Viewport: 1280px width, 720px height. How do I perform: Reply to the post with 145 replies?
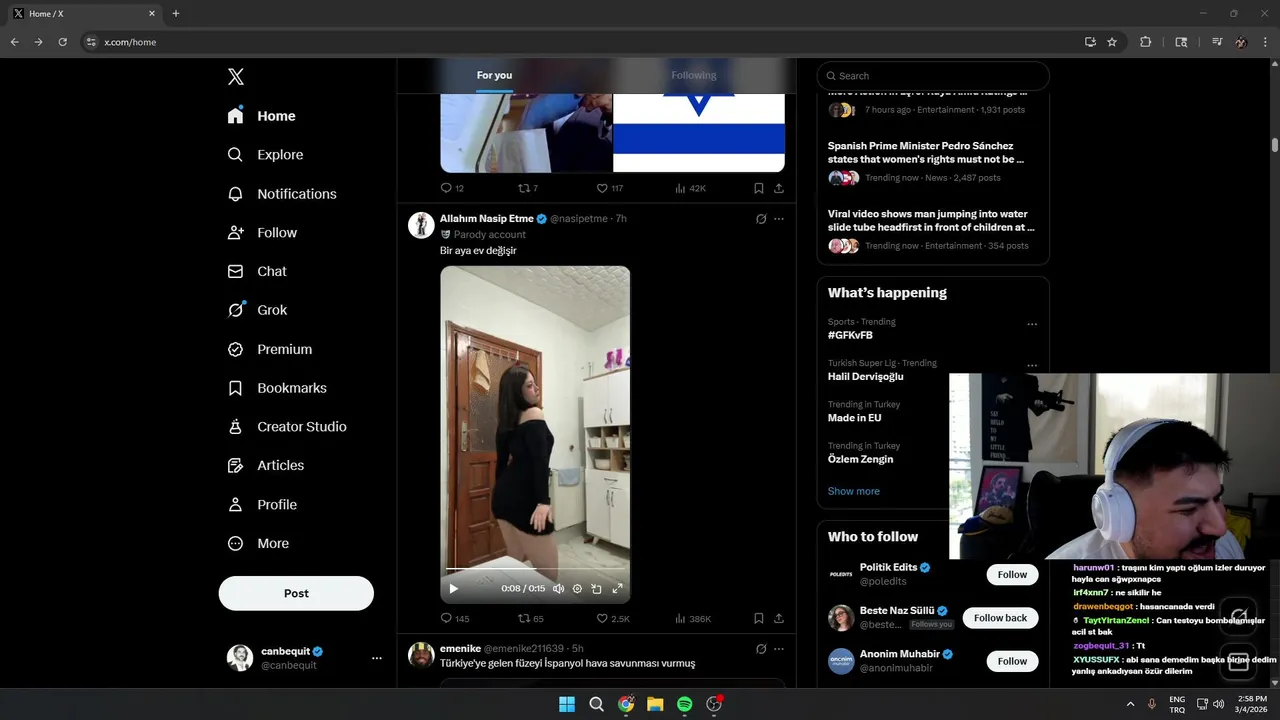click(455, 619)
